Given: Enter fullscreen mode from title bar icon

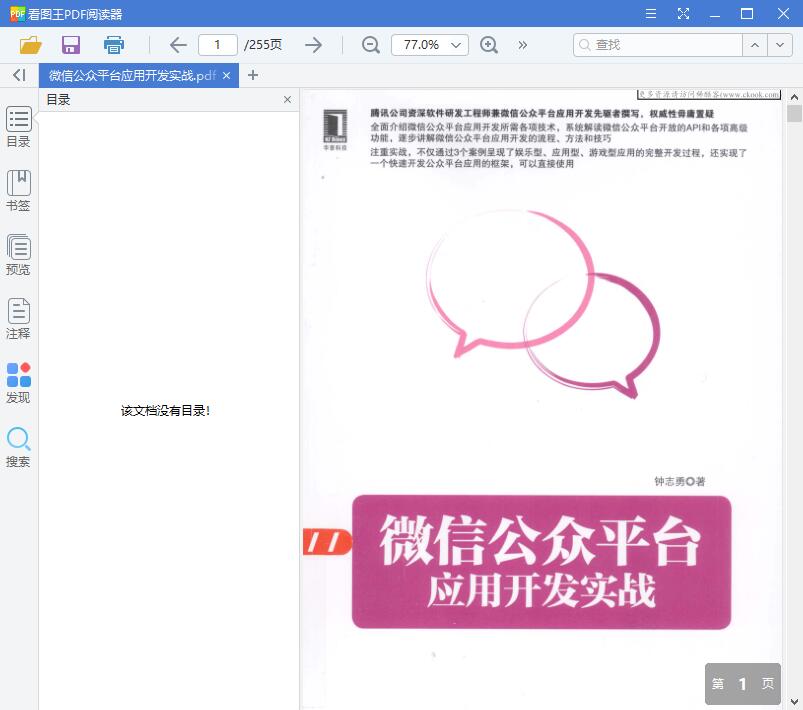Looking at the screenshot, I should [x=683, y=14].
